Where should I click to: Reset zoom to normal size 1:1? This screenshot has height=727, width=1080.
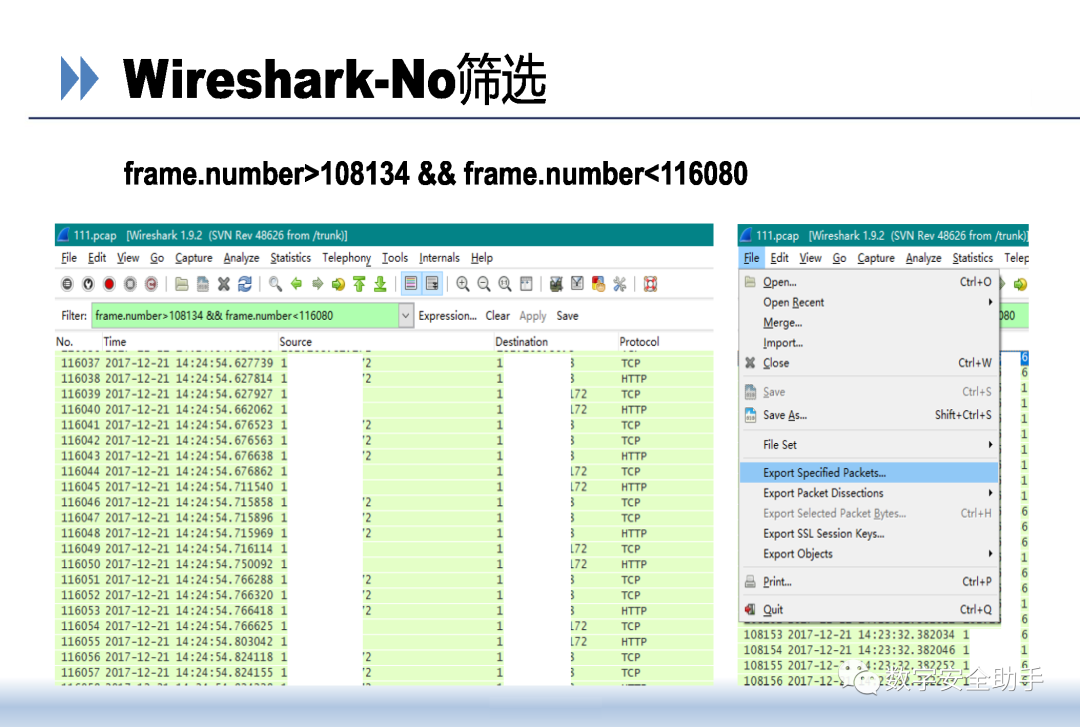pos(505,284)
